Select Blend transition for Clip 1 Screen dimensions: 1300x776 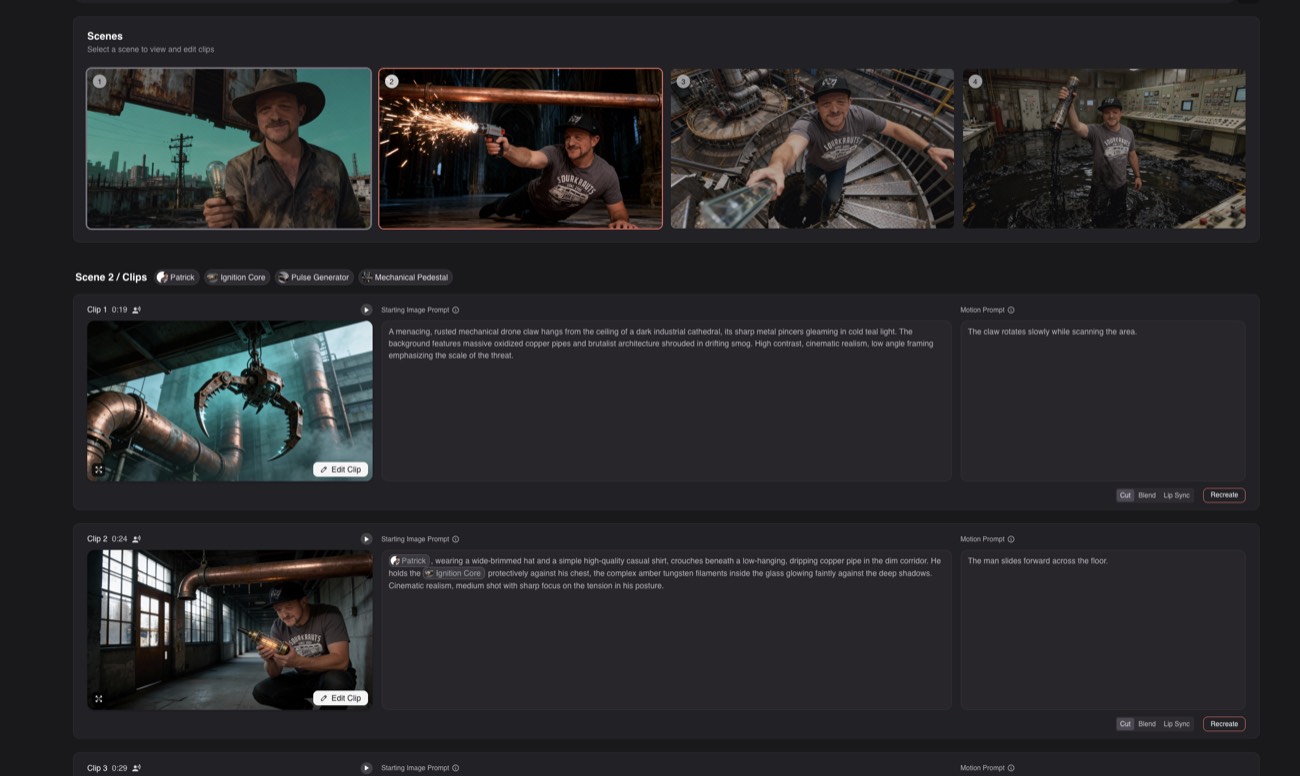pyautogui.click(x=1146, y=495)
